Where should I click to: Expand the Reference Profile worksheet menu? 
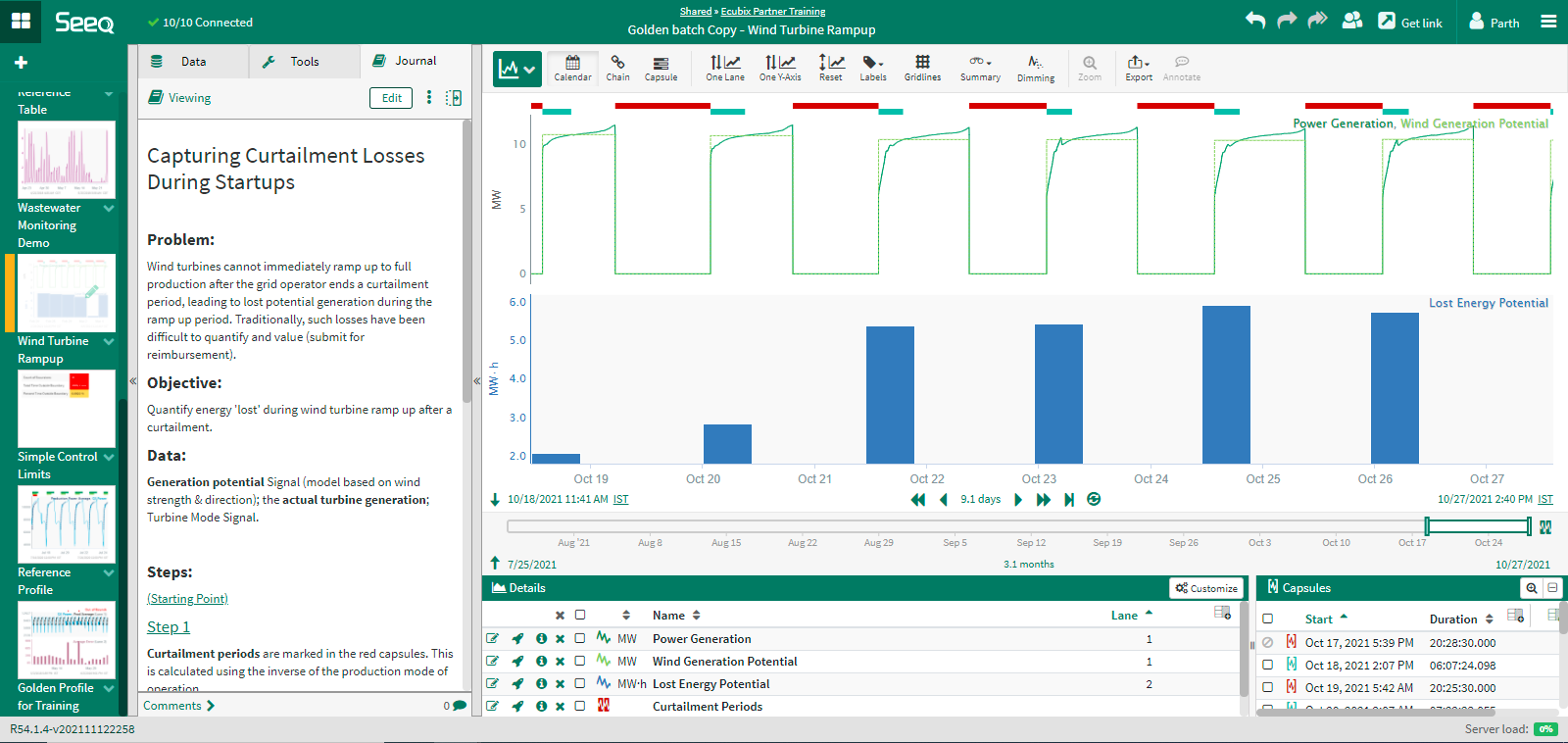point(109,572)
